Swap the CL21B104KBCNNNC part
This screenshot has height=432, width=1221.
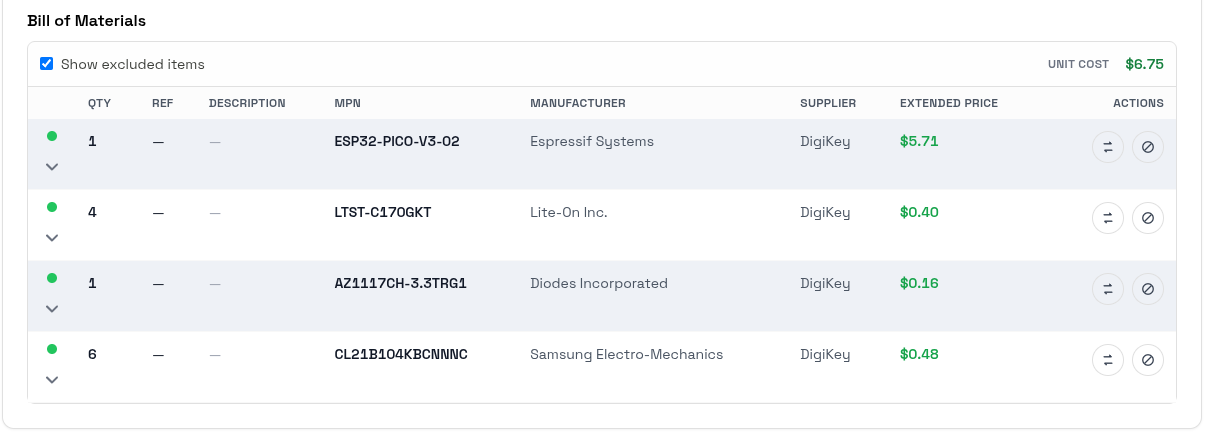point(1108,360)
